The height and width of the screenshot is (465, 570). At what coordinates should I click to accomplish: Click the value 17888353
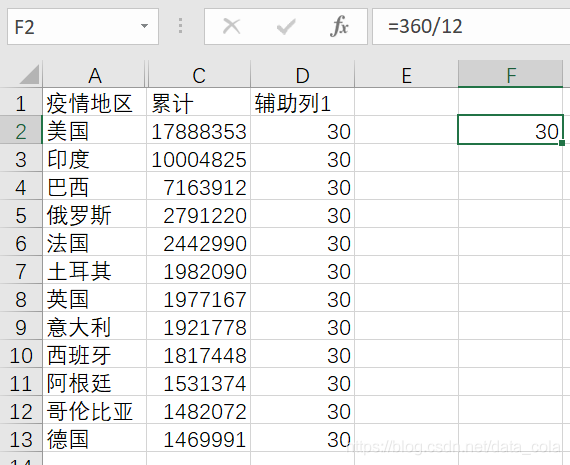[x=198, y=131]
